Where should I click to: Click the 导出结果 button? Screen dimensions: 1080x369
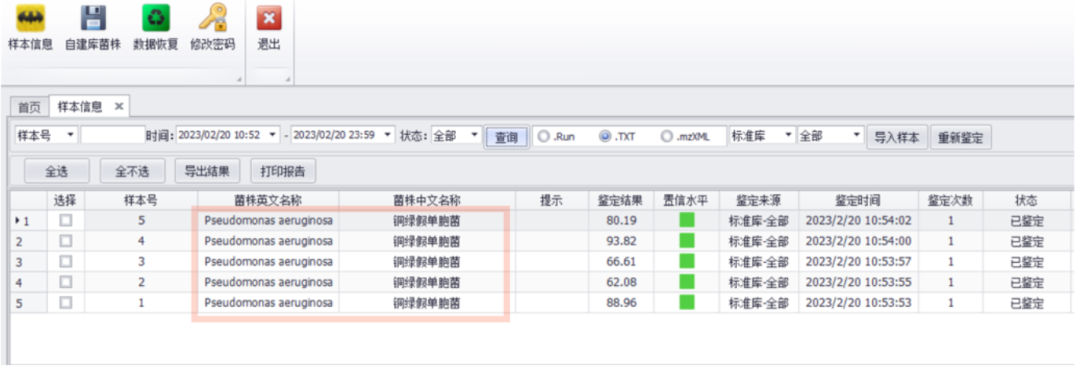click(x=207, y=170)
